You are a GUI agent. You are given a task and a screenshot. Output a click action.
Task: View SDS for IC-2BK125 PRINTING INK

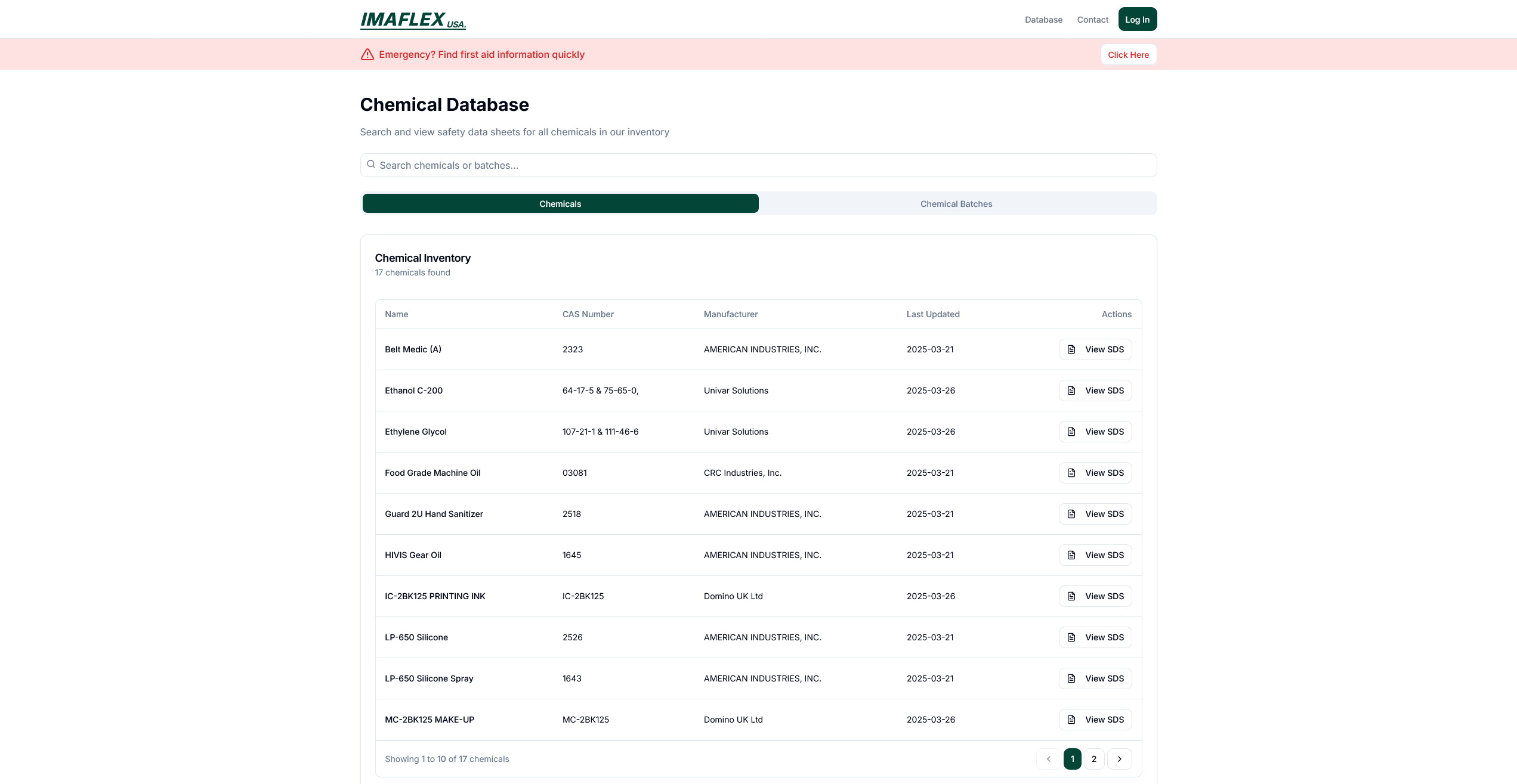tap(1095, 596)
